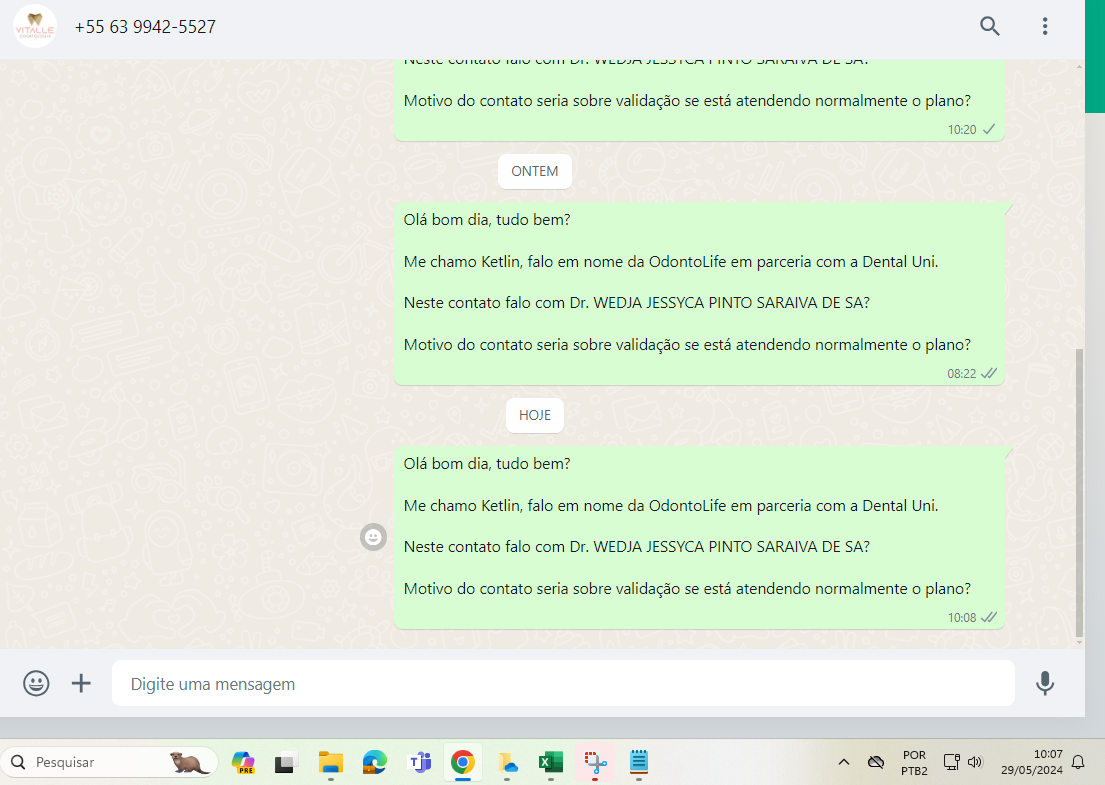Open File Explorer from the taskbar

[x=330, y=762]
